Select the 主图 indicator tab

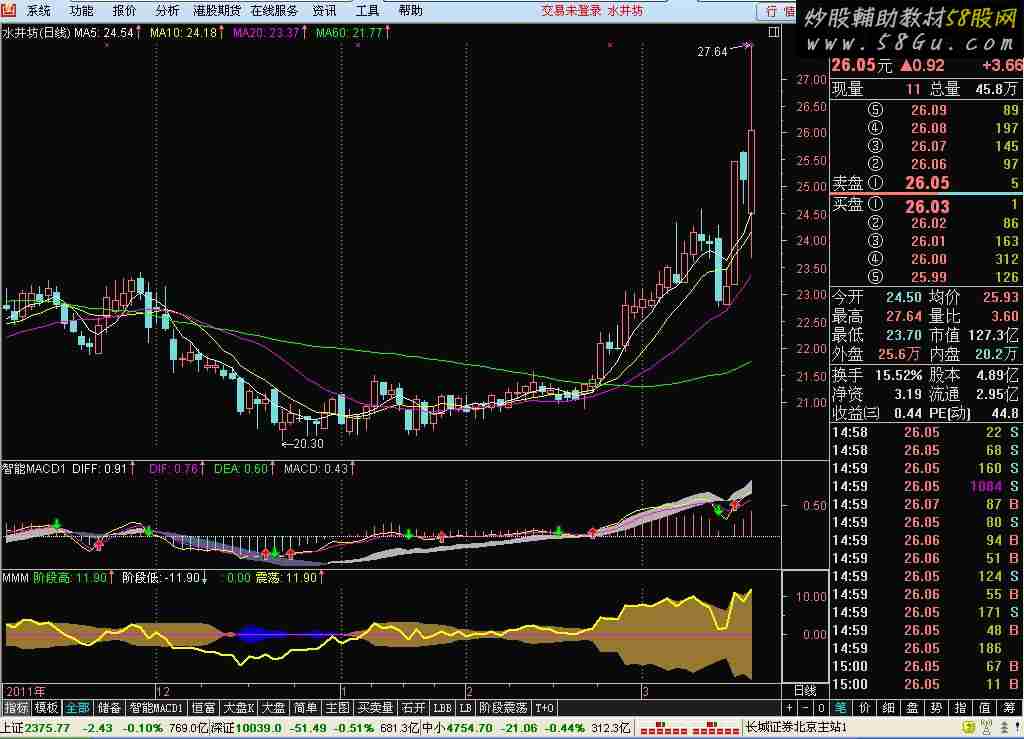[338, 708]
